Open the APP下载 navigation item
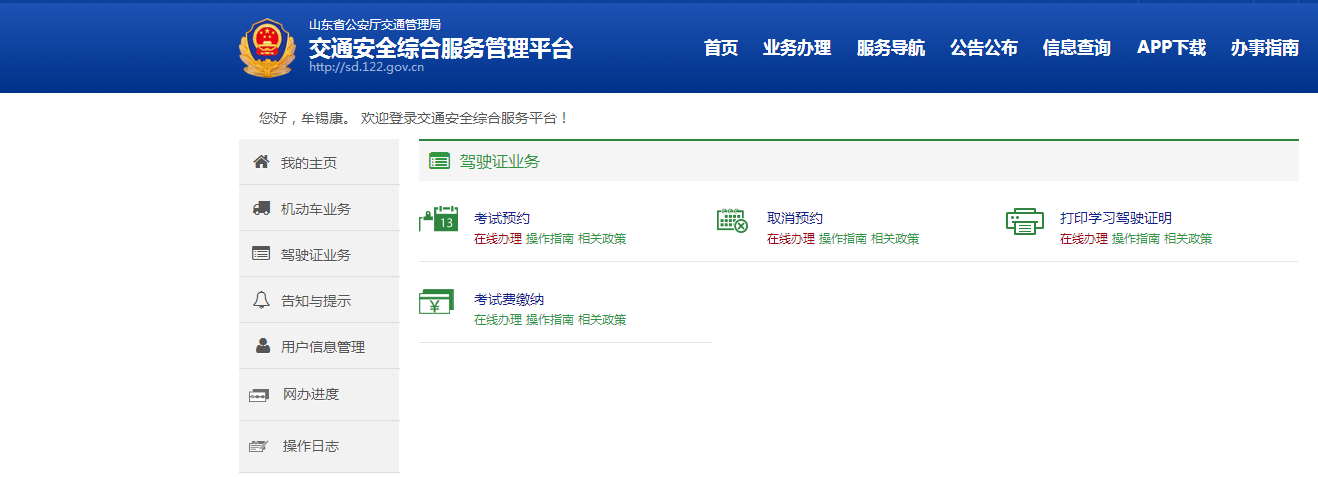Screen dimensions: 1318x477 [x=1171, y=48]
